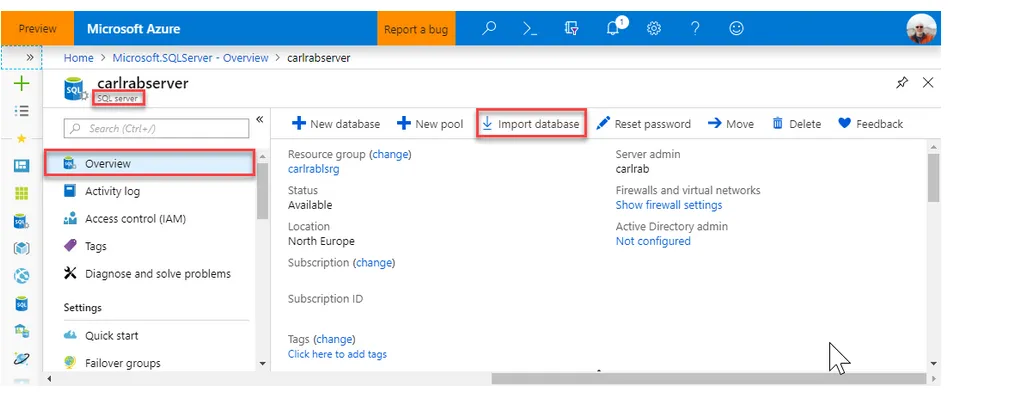The width and height of the screenshot is (1026, 400).
Task: Select Activity log menu item
Action: coord(112,191)
